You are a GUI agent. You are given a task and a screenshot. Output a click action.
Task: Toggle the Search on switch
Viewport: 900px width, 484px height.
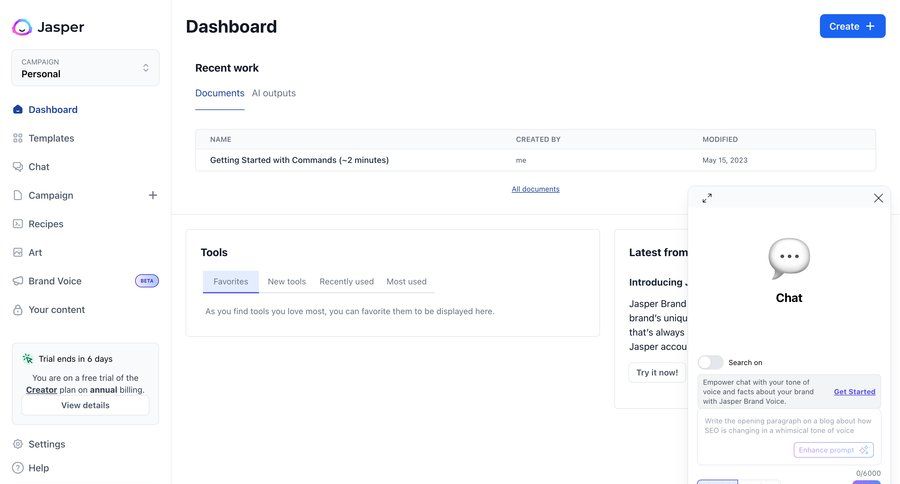point(711,362)
